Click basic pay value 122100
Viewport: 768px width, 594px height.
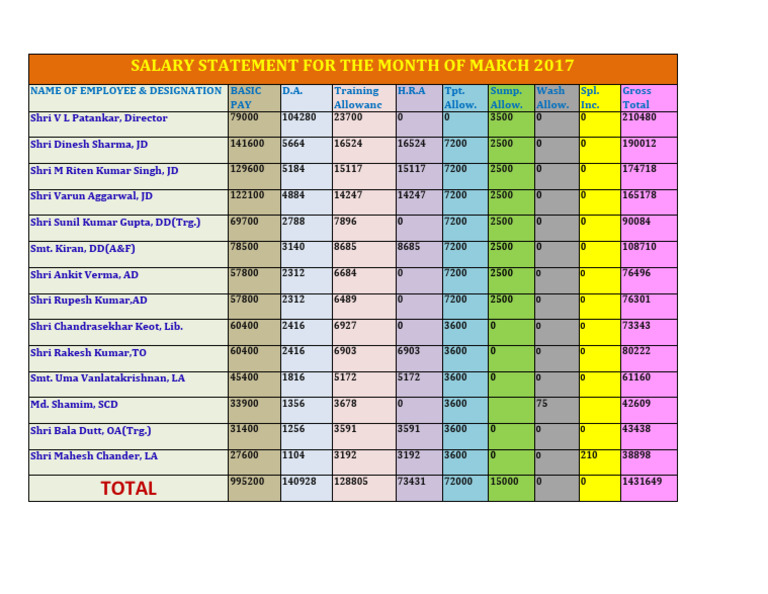(x=247, y=195)
